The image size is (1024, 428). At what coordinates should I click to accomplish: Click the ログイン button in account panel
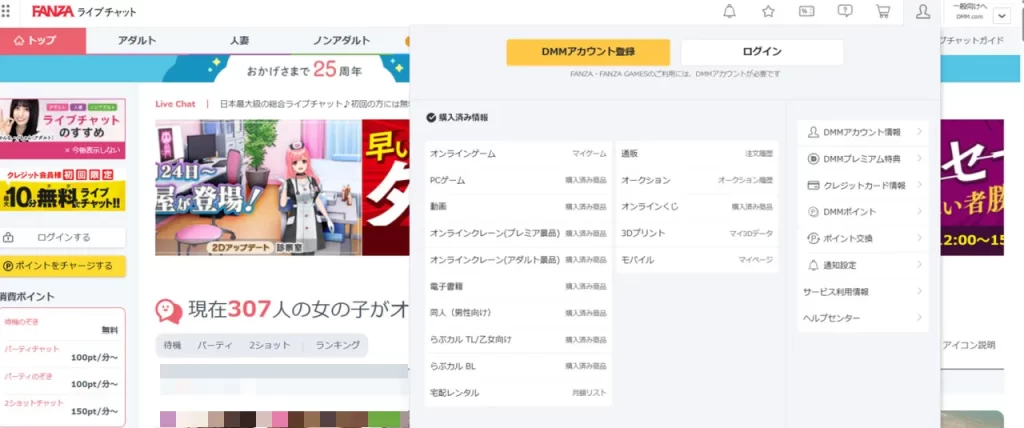click(762, 52)
